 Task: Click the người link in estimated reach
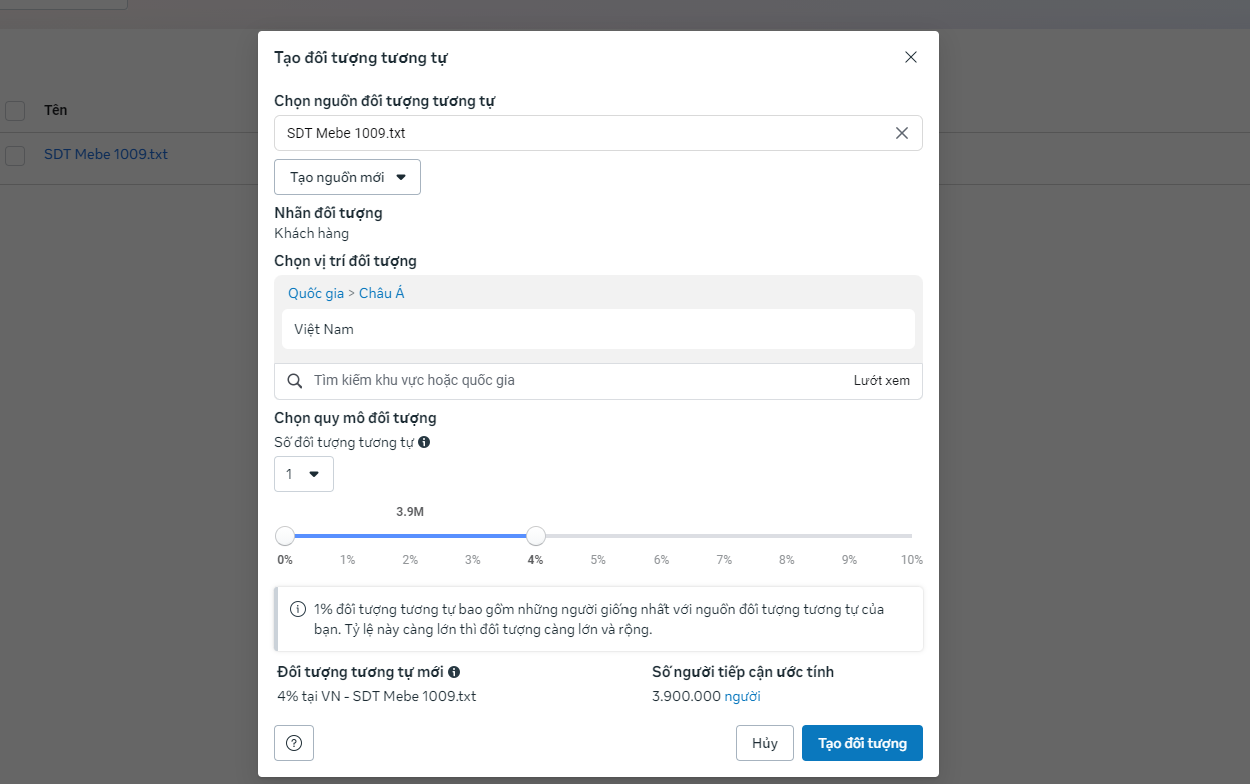coord(742,696)
